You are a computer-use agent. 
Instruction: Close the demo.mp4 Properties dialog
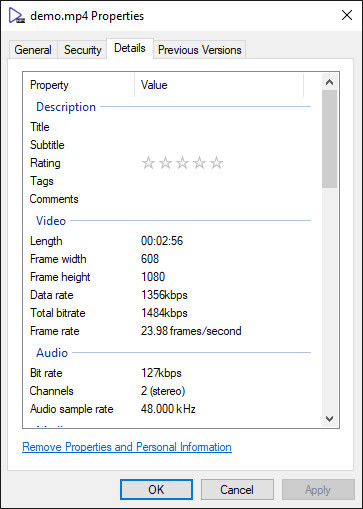coord(347,15)
